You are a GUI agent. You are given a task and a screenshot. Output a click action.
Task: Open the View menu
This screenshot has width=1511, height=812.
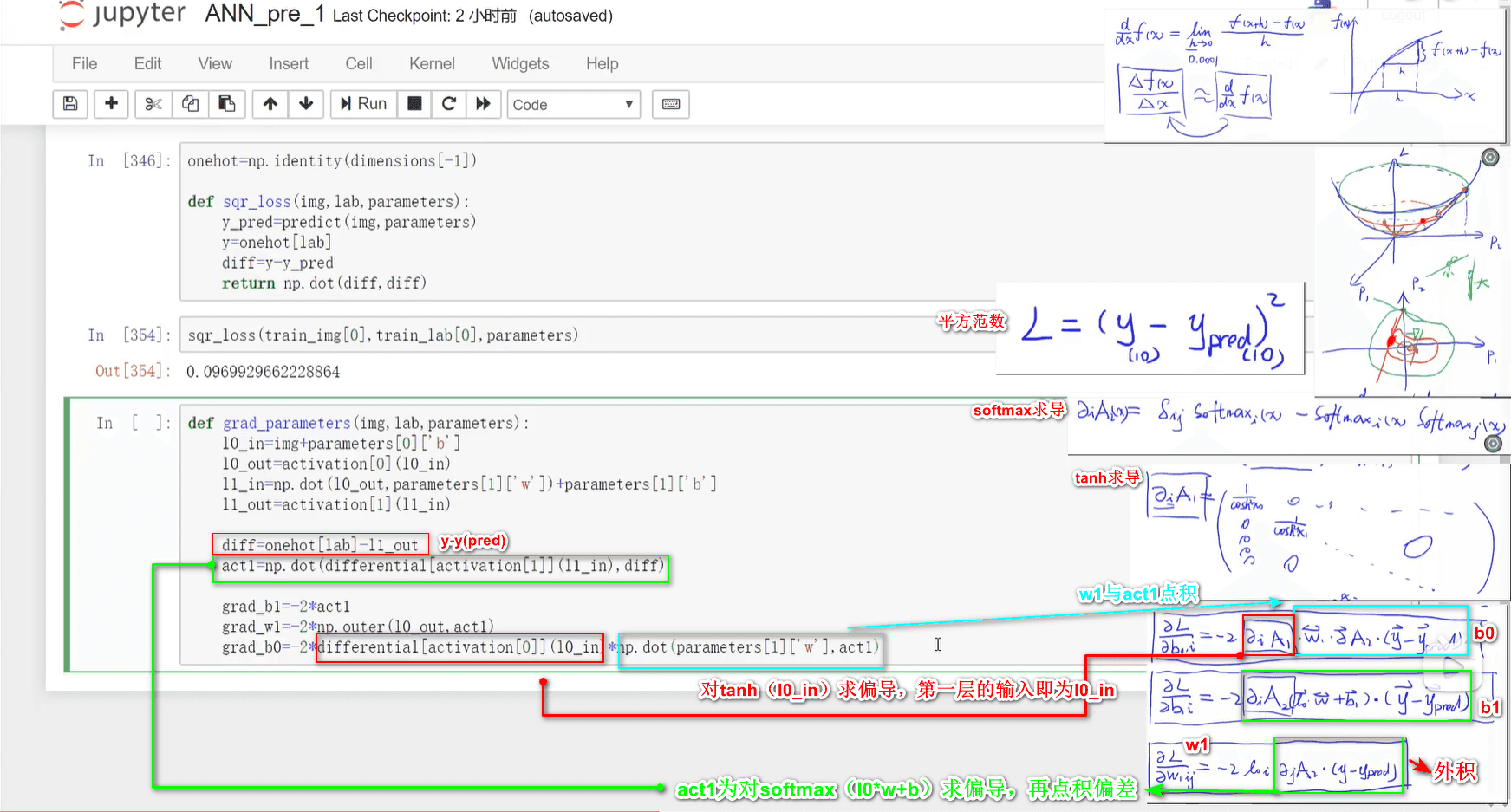coord(215,63)
